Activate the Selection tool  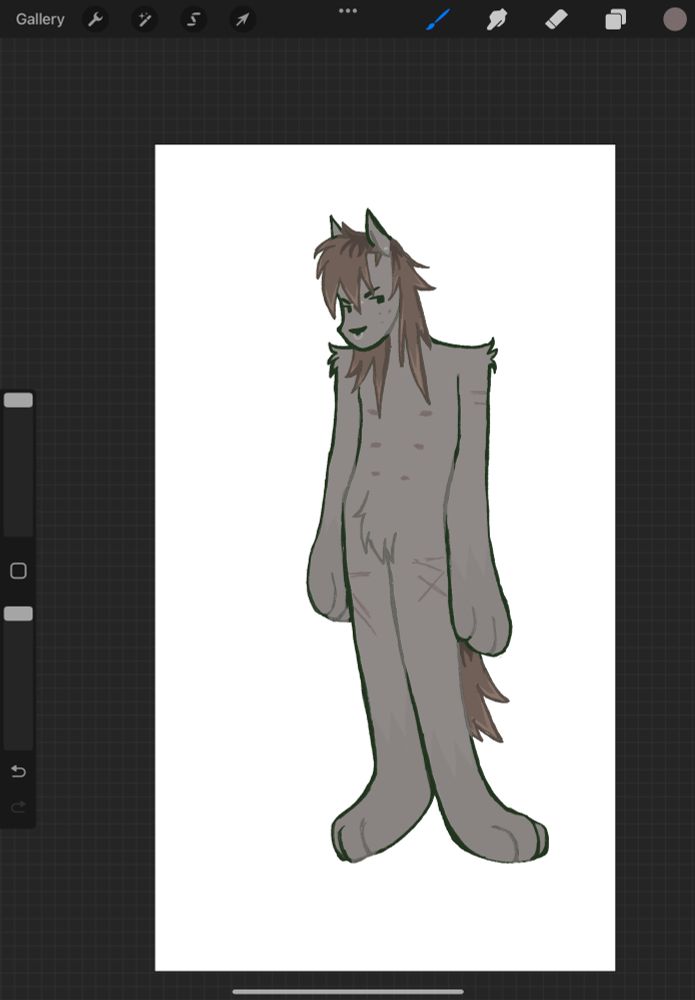(193, 20)
